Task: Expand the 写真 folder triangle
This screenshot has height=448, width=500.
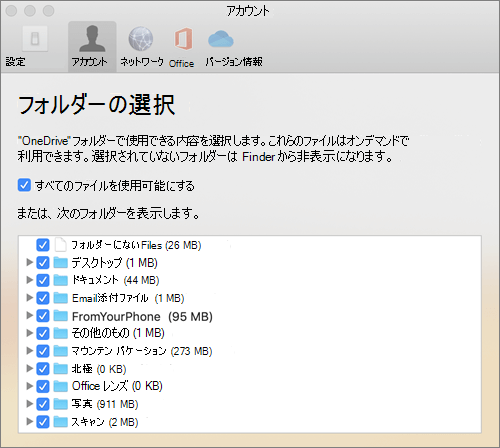Action: pos(30,404)
